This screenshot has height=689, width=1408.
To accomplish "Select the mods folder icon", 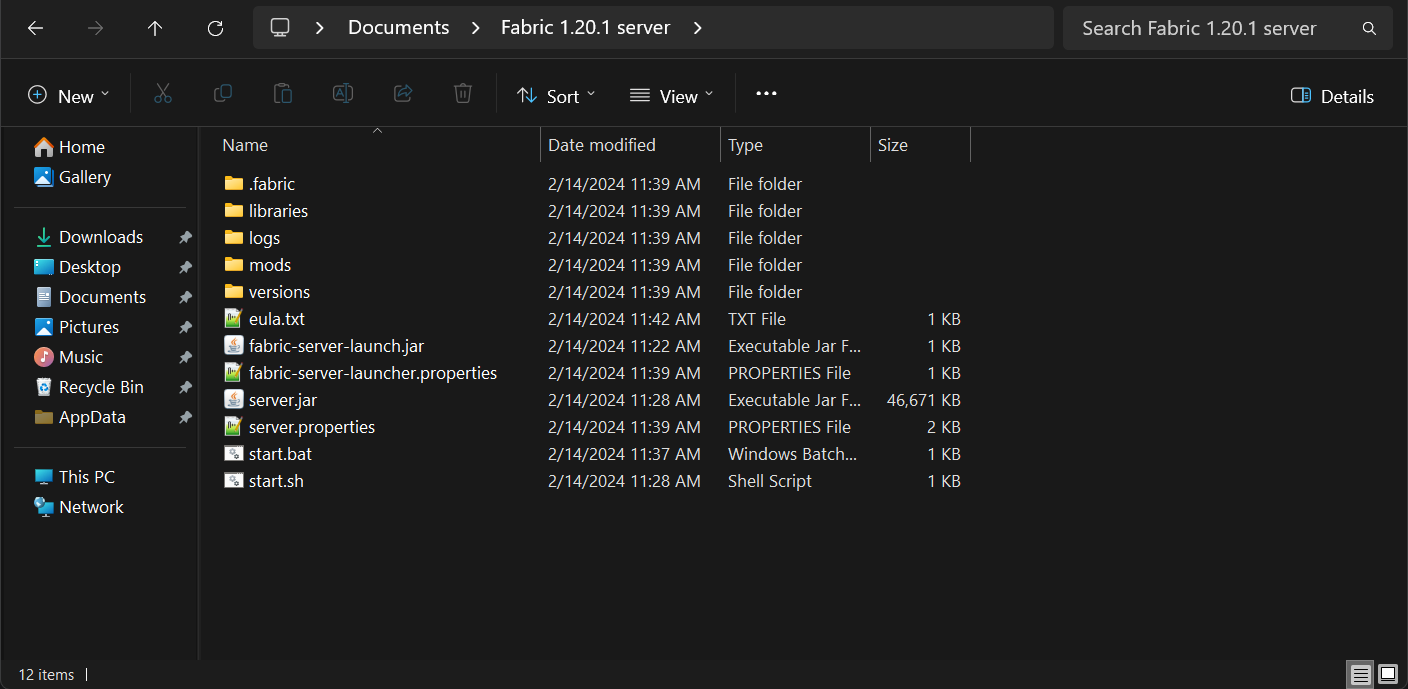I will (234, 265).
